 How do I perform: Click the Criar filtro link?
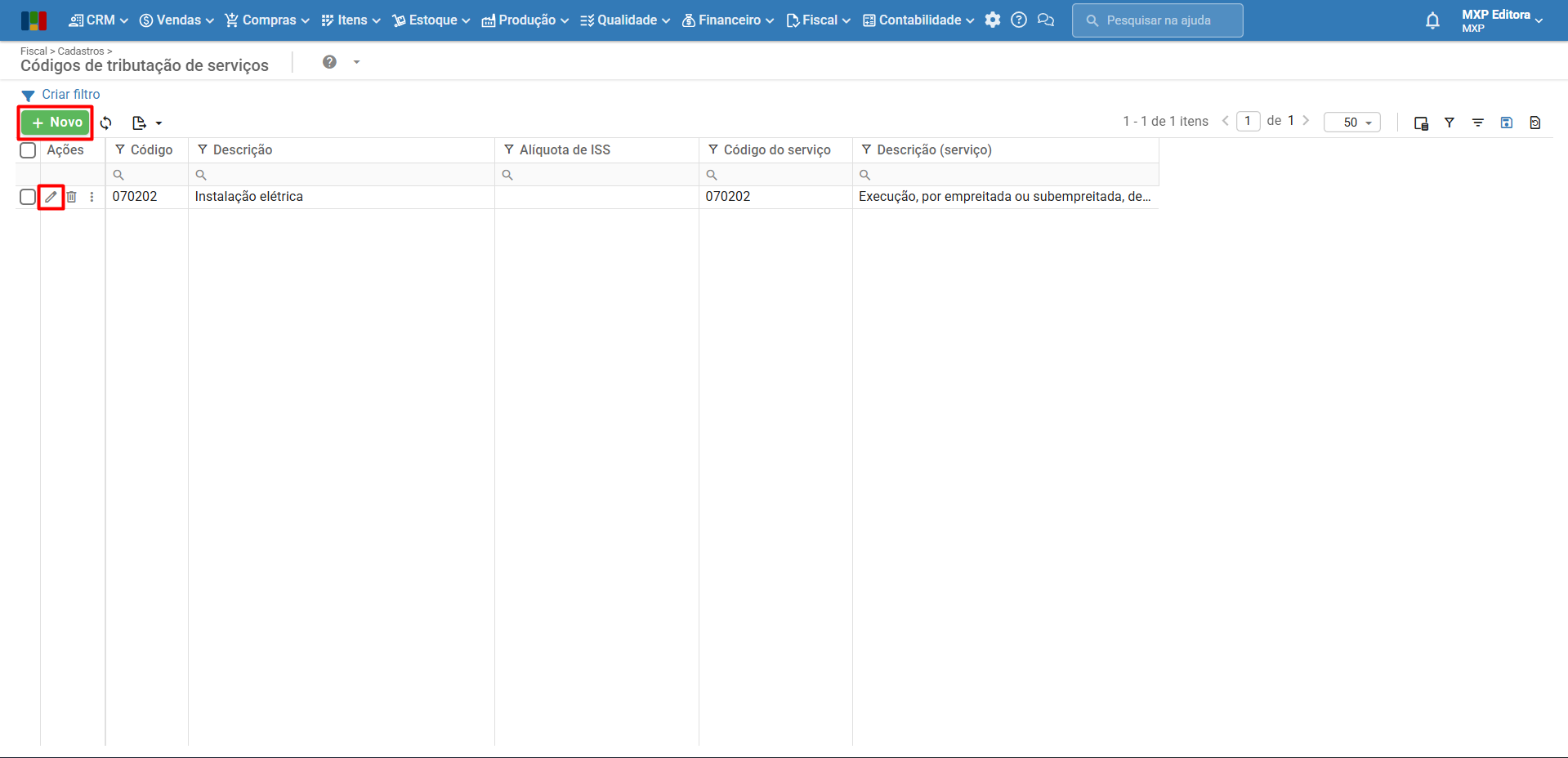click(x=70, y=95)
